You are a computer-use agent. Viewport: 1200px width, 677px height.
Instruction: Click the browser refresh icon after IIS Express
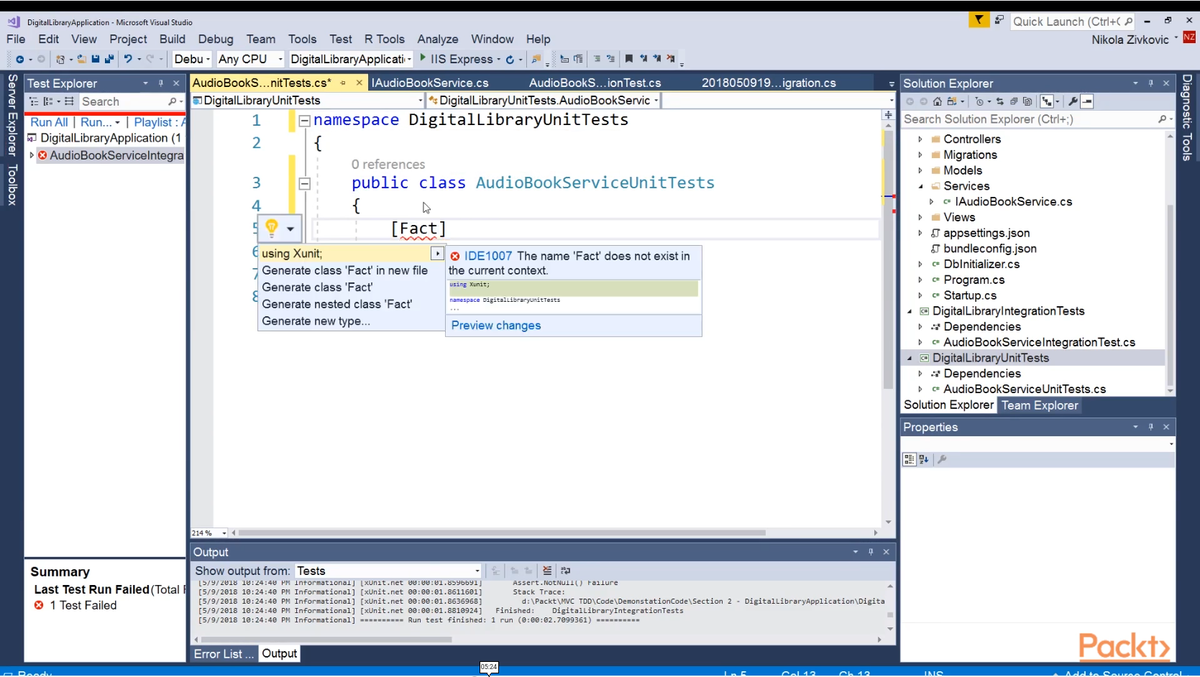point(510,59)
